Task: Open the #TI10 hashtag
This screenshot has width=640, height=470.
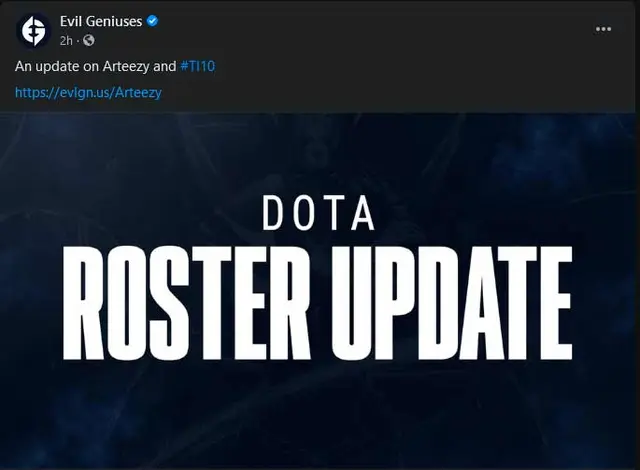Action: tap(198, 66)
